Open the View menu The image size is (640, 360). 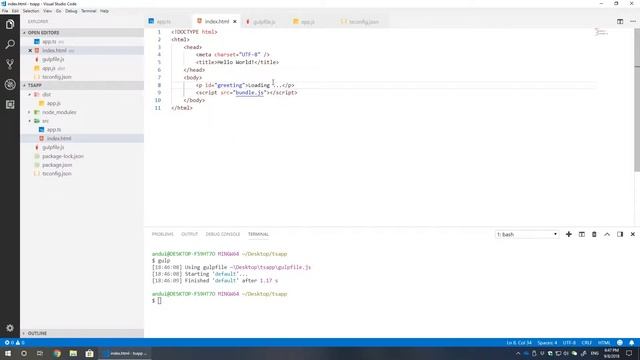point(47,11)
